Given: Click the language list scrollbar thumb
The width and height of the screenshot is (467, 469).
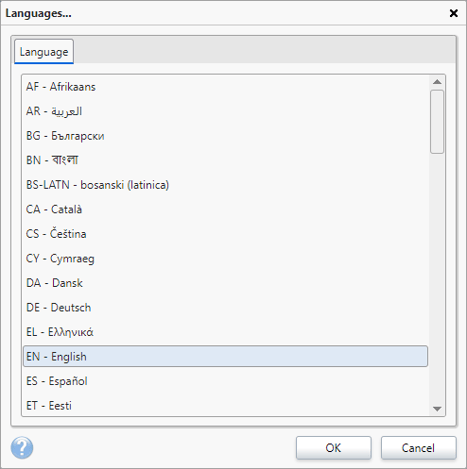Looking at the screenshot, I should (x=437, y=122).
